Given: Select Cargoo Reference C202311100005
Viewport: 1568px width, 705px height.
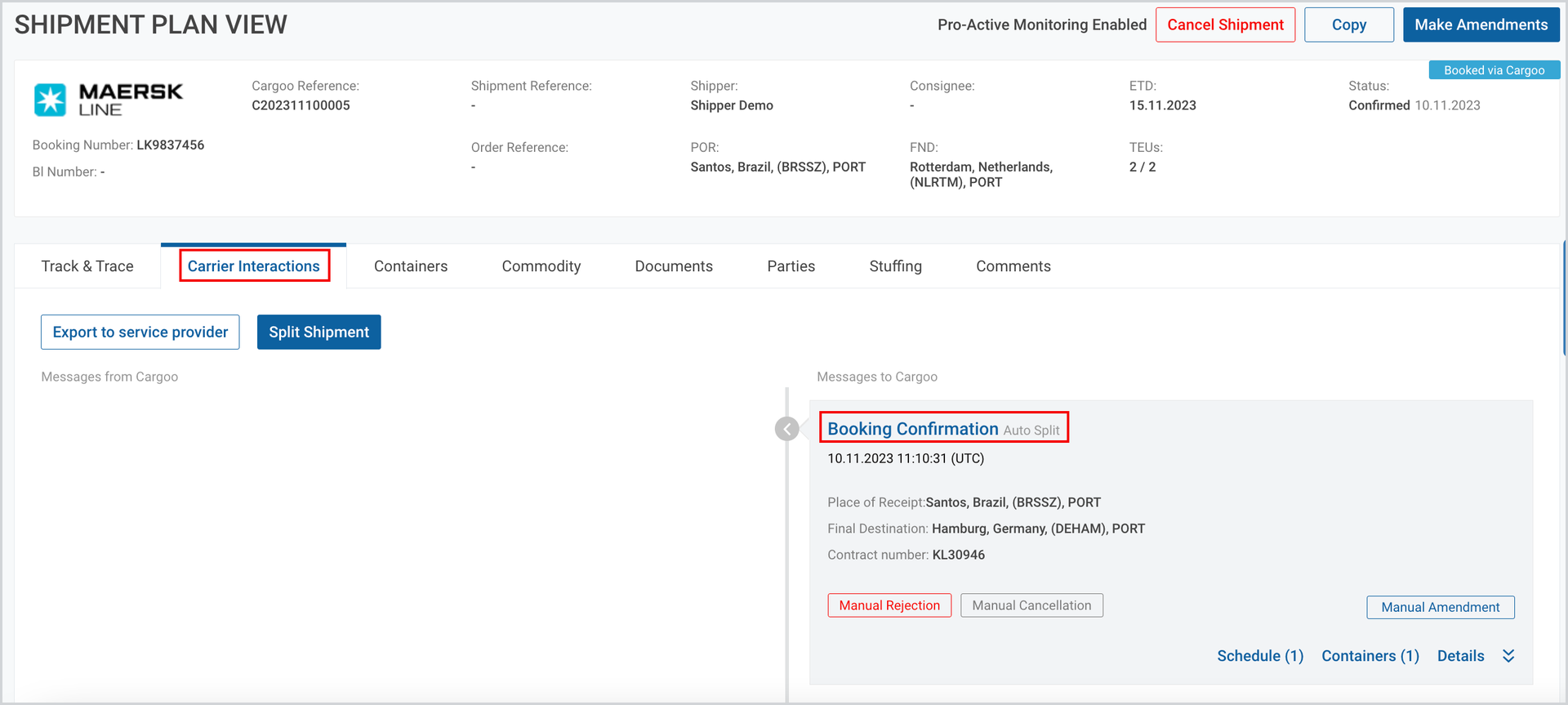Looking at the screenshot, I should [301, 105].
